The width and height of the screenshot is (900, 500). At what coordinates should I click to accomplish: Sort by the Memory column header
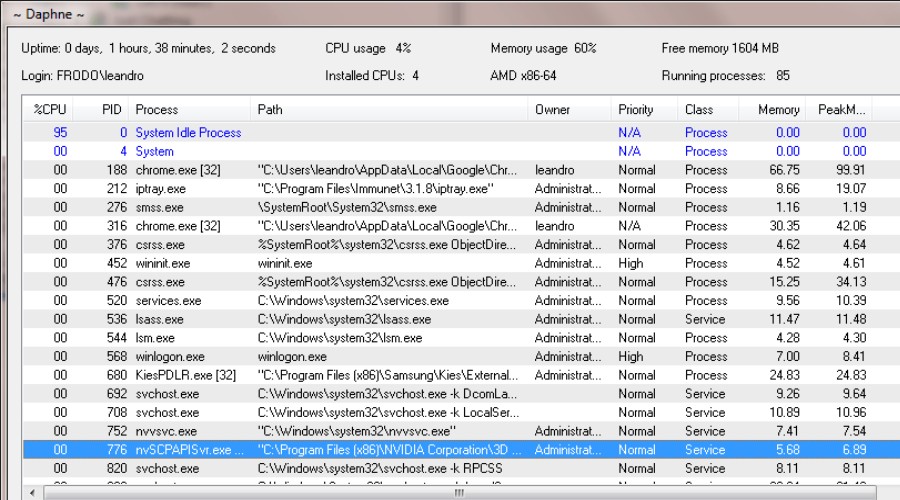[x=771, y=109]
